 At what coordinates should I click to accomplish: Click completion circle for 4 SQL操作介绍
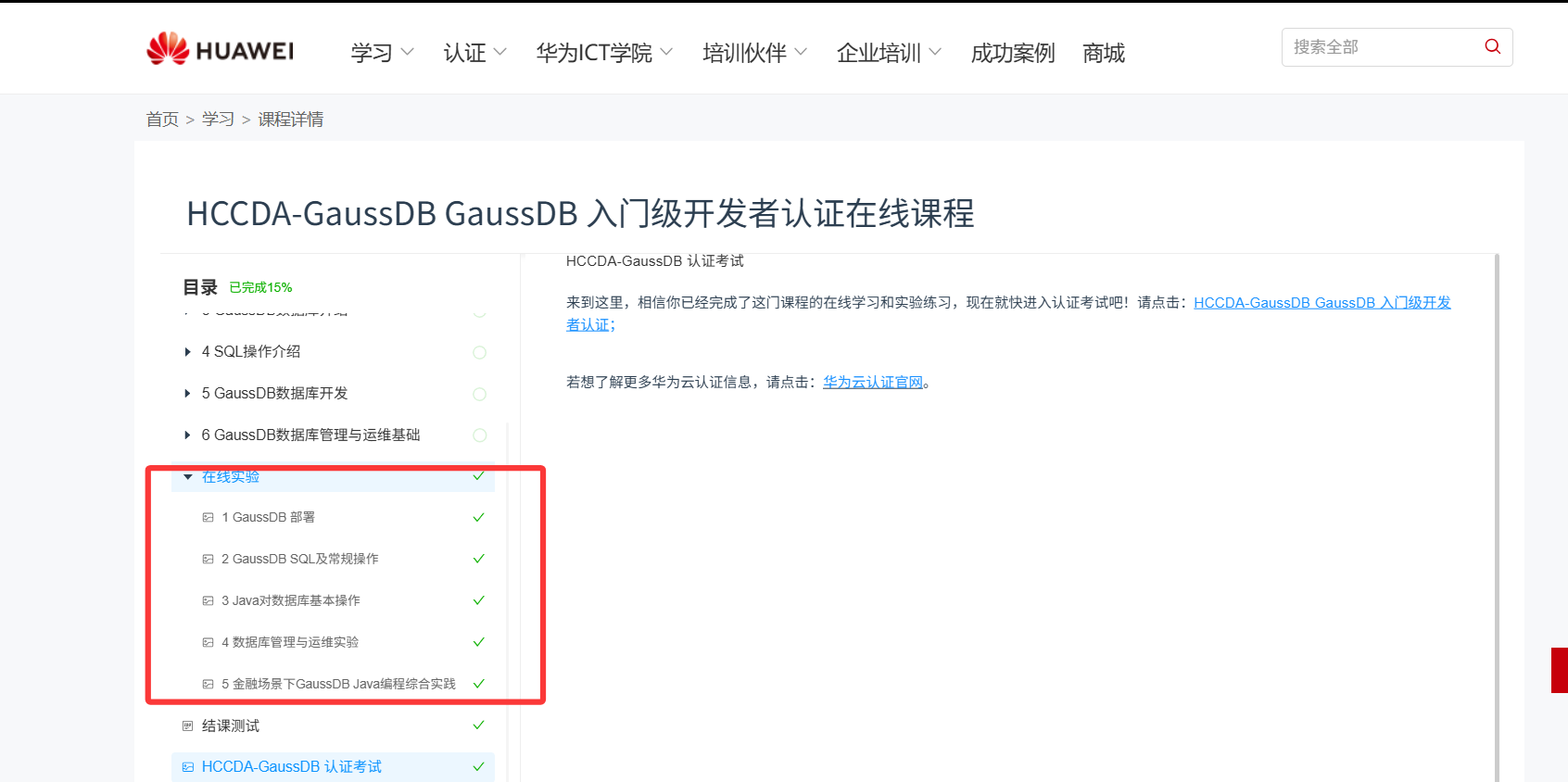tap(479, 352)
